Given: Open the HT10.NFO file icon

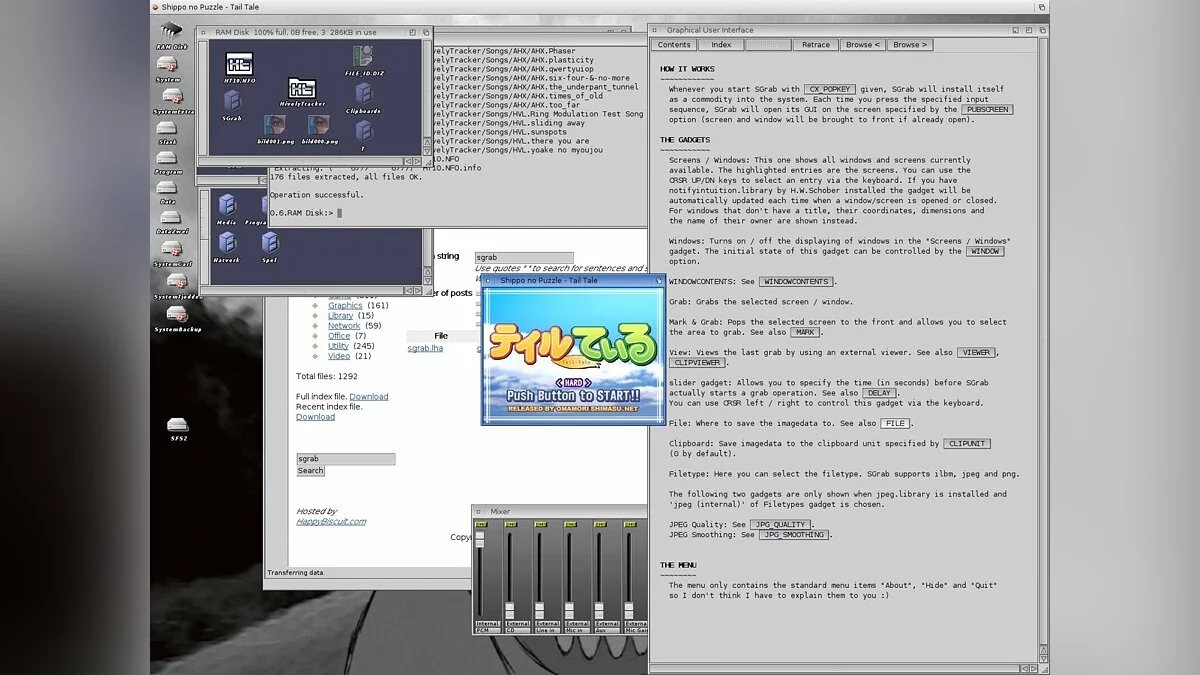Looking at the screenshot, I should coord(239,64).
